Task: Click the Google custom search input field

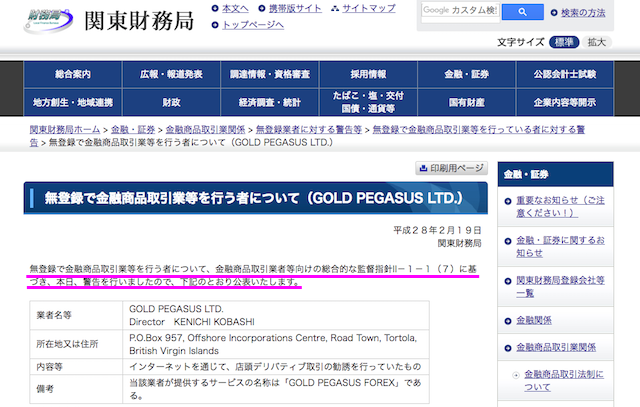Action: pos(460,11)
